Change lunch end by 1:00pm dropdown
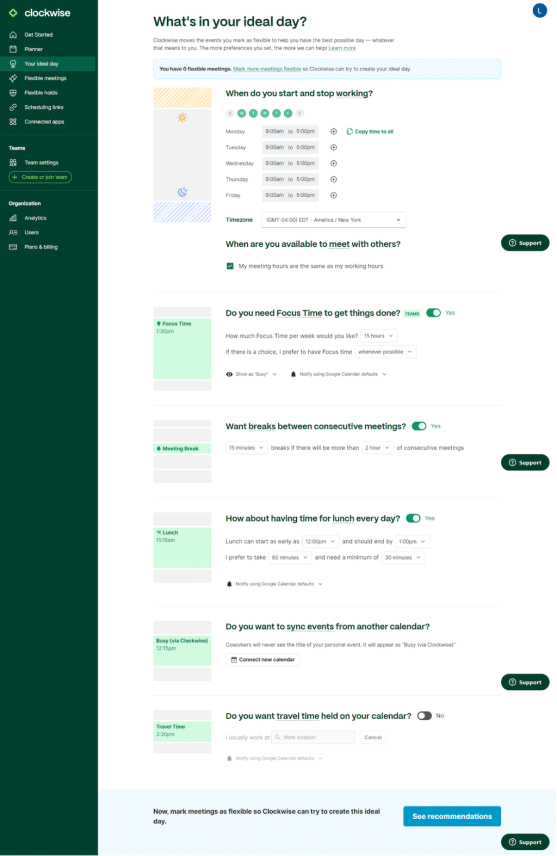 click(412, 542)
